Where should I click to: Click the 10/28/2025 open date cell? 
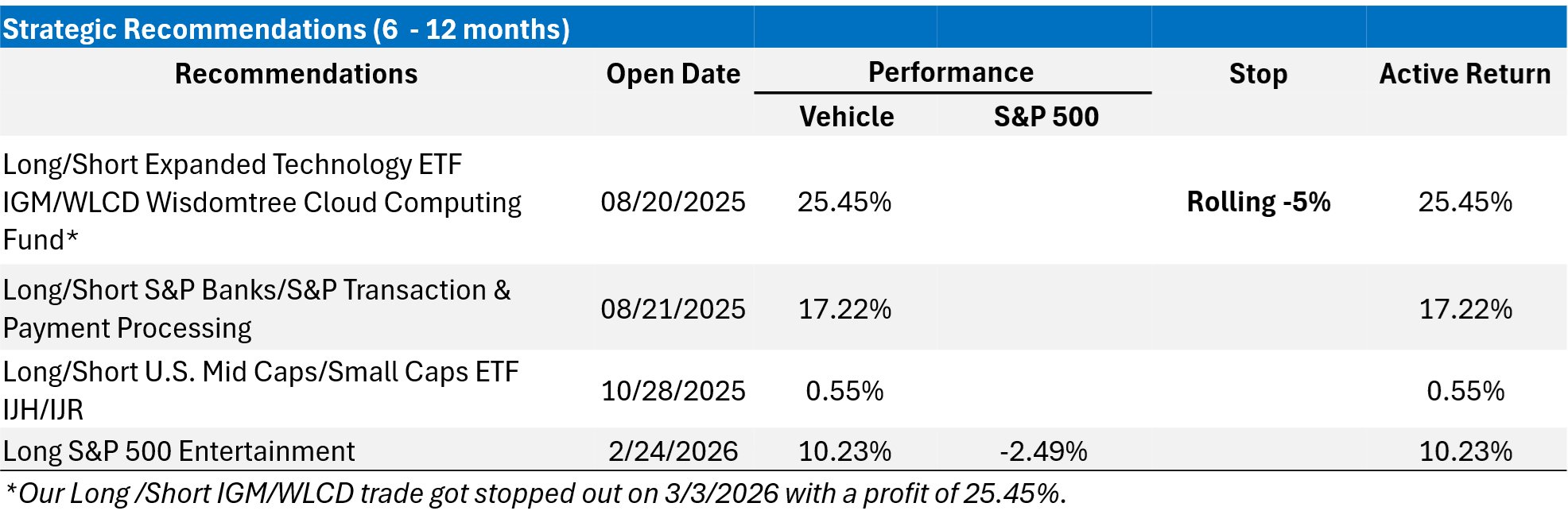(673, 391)
